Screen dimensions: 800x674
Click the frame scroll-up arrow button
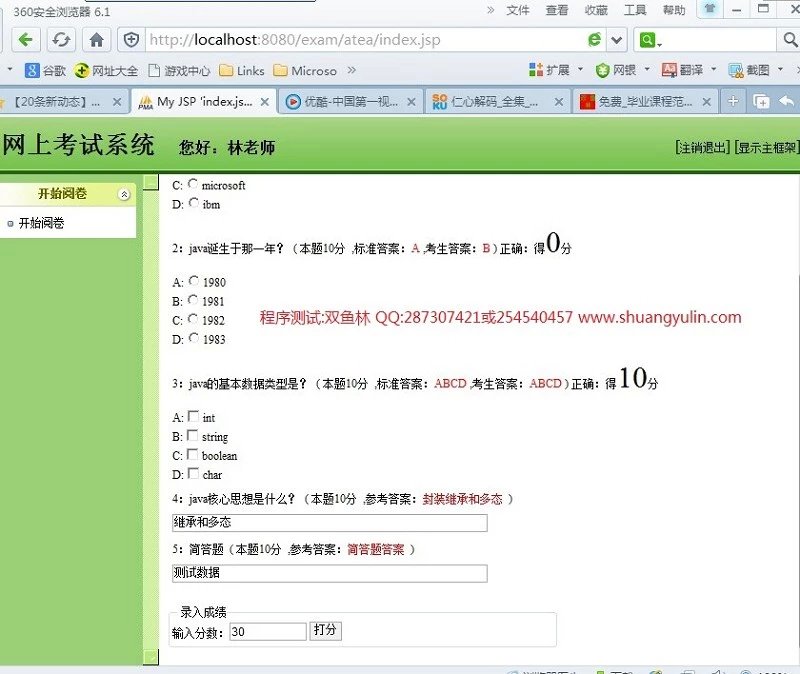(151, 182)
